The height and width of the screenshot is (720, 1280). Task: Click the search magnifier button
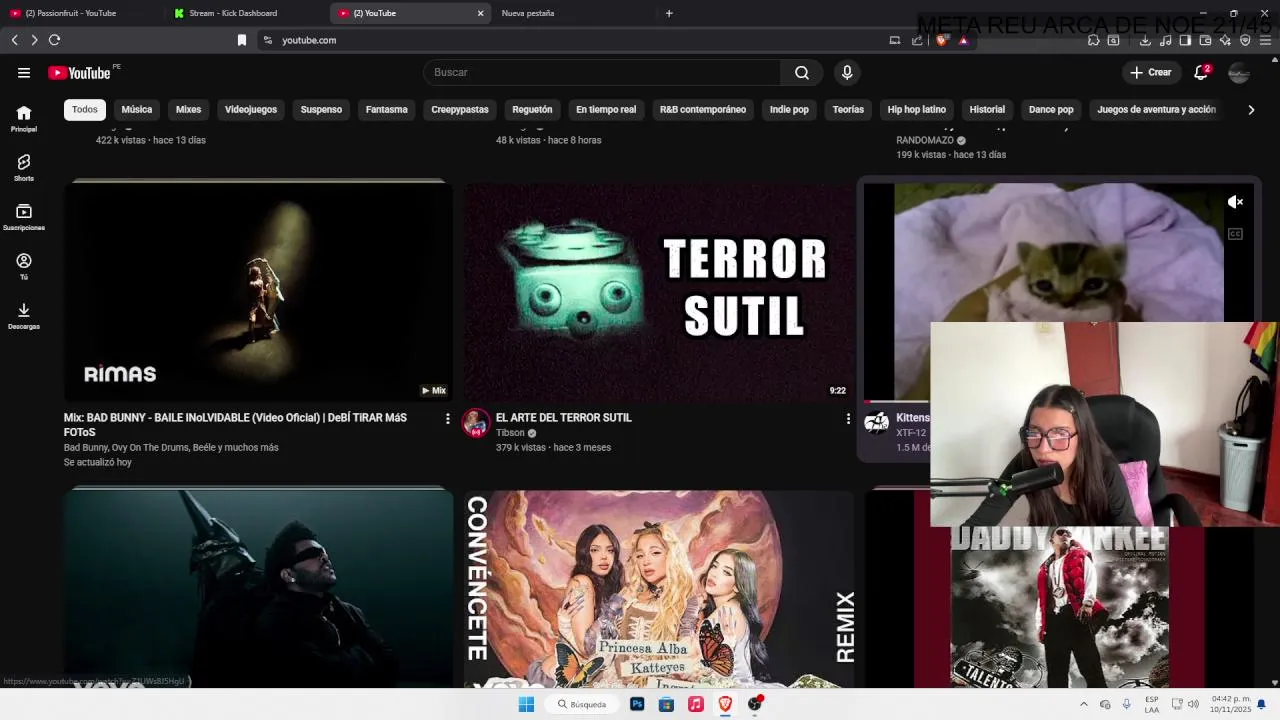point(801,72)
